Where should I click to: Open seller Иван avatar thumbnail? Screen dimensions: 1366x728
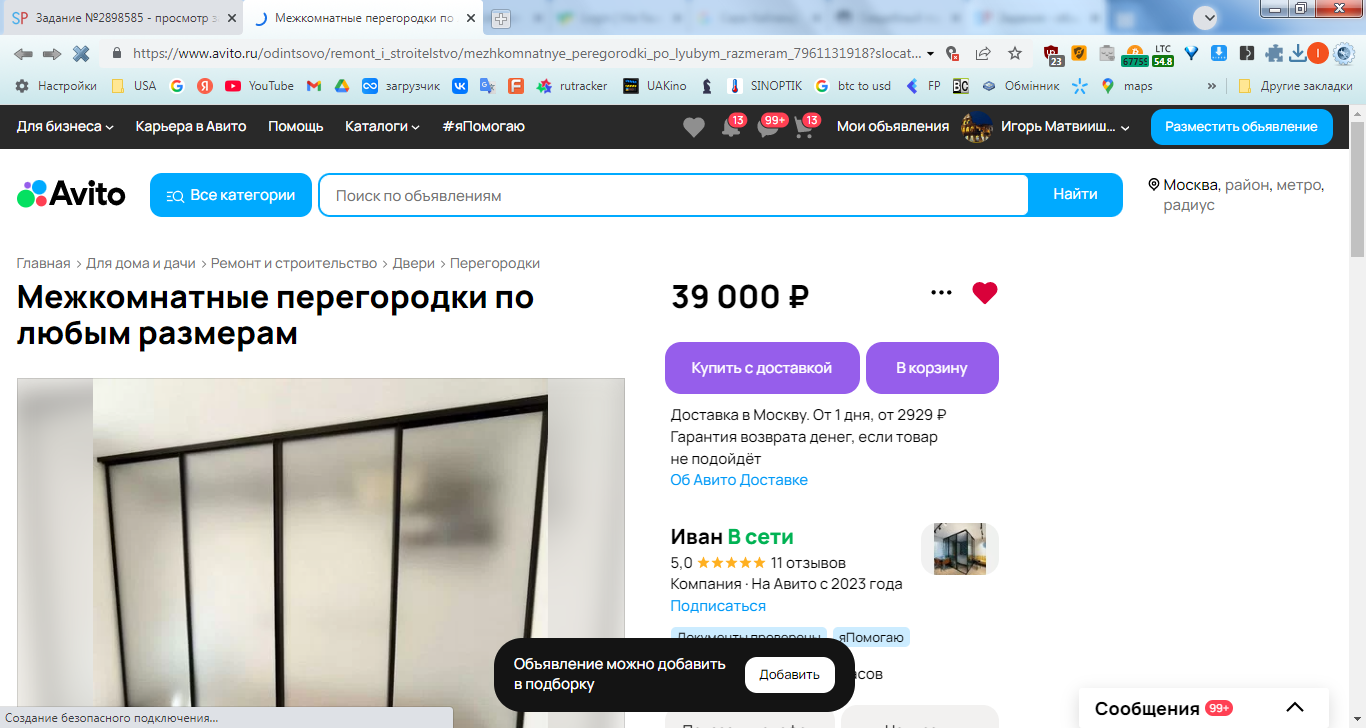coord(960,549)
